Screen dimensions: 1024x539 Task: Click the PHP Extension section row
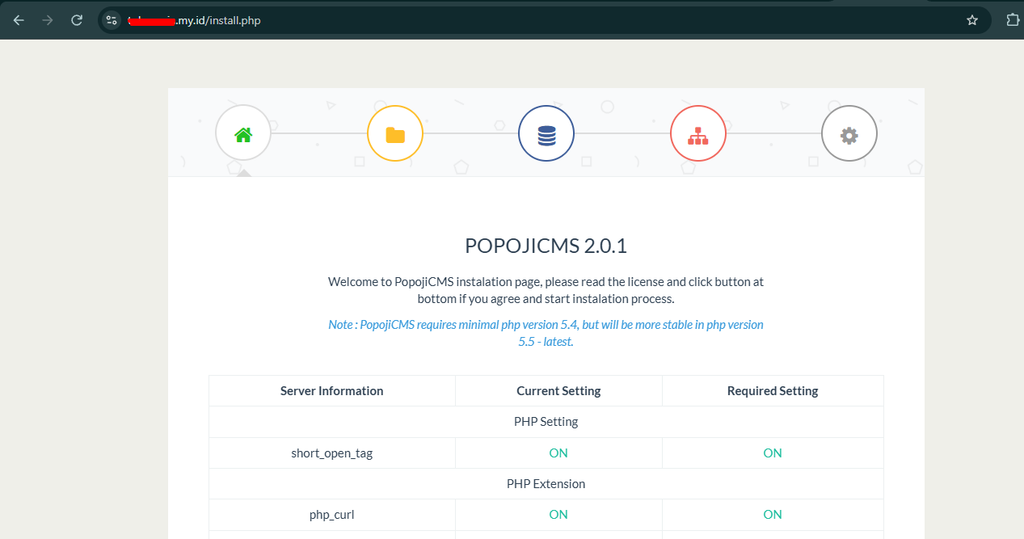click(x=546, y=483)
